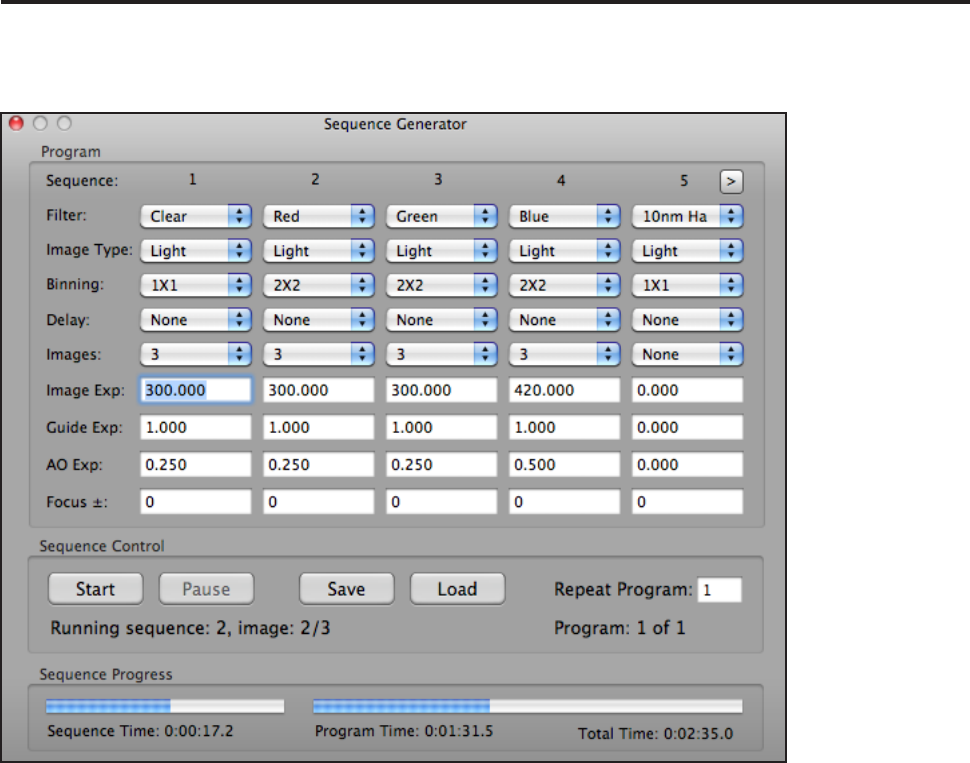Click Guide Exp field for sequence 1
The width and height of the screenshot is (970, 763).
pos(195,428)
